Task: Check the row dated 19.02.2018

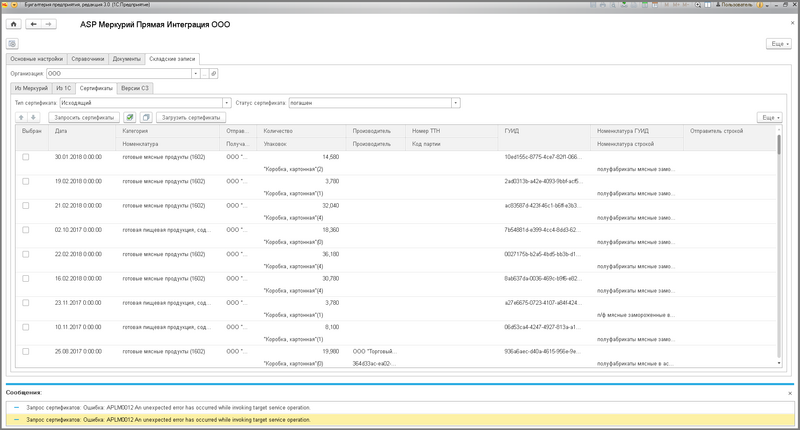Action: tap(26, 182)
